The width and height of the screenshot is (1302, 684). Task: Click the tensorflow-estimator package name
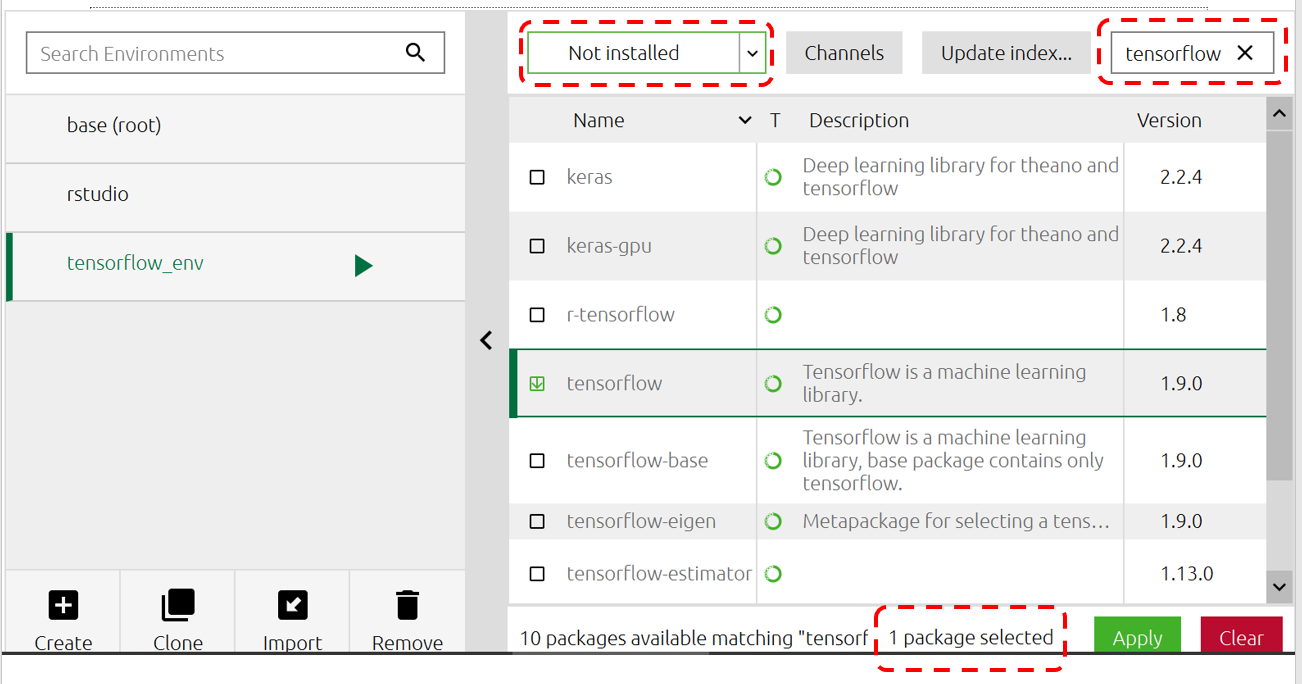click(659, 574)
